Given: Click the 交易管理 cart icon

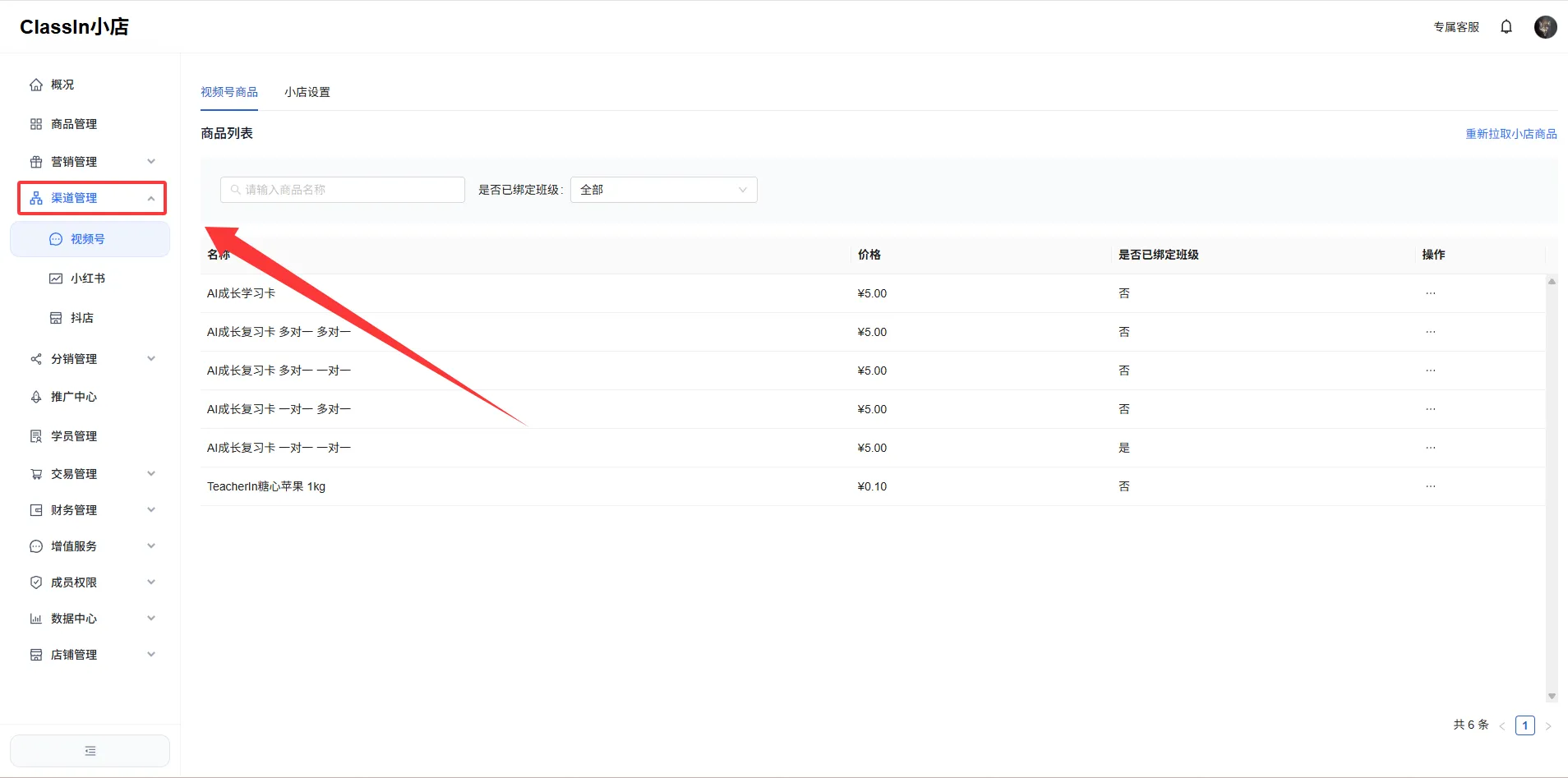Looking at the screenshot, I should [x=36, y=474].
